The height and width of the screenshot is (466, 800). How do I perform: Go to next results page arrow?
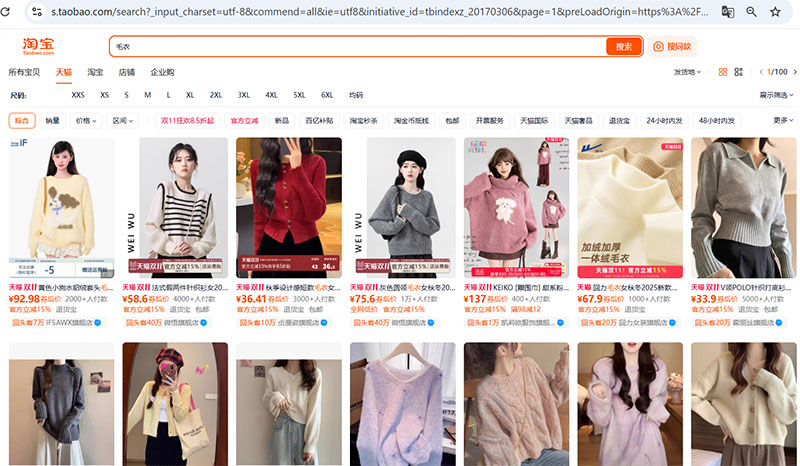coord(793,72)
